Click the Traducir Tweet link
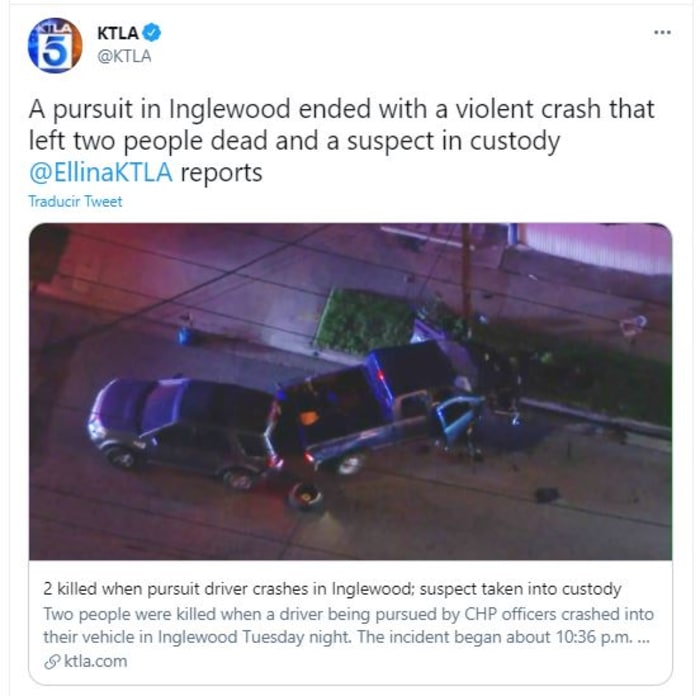Screen dimensions: 700x696 pyautogui.click(x=75, y=201)
